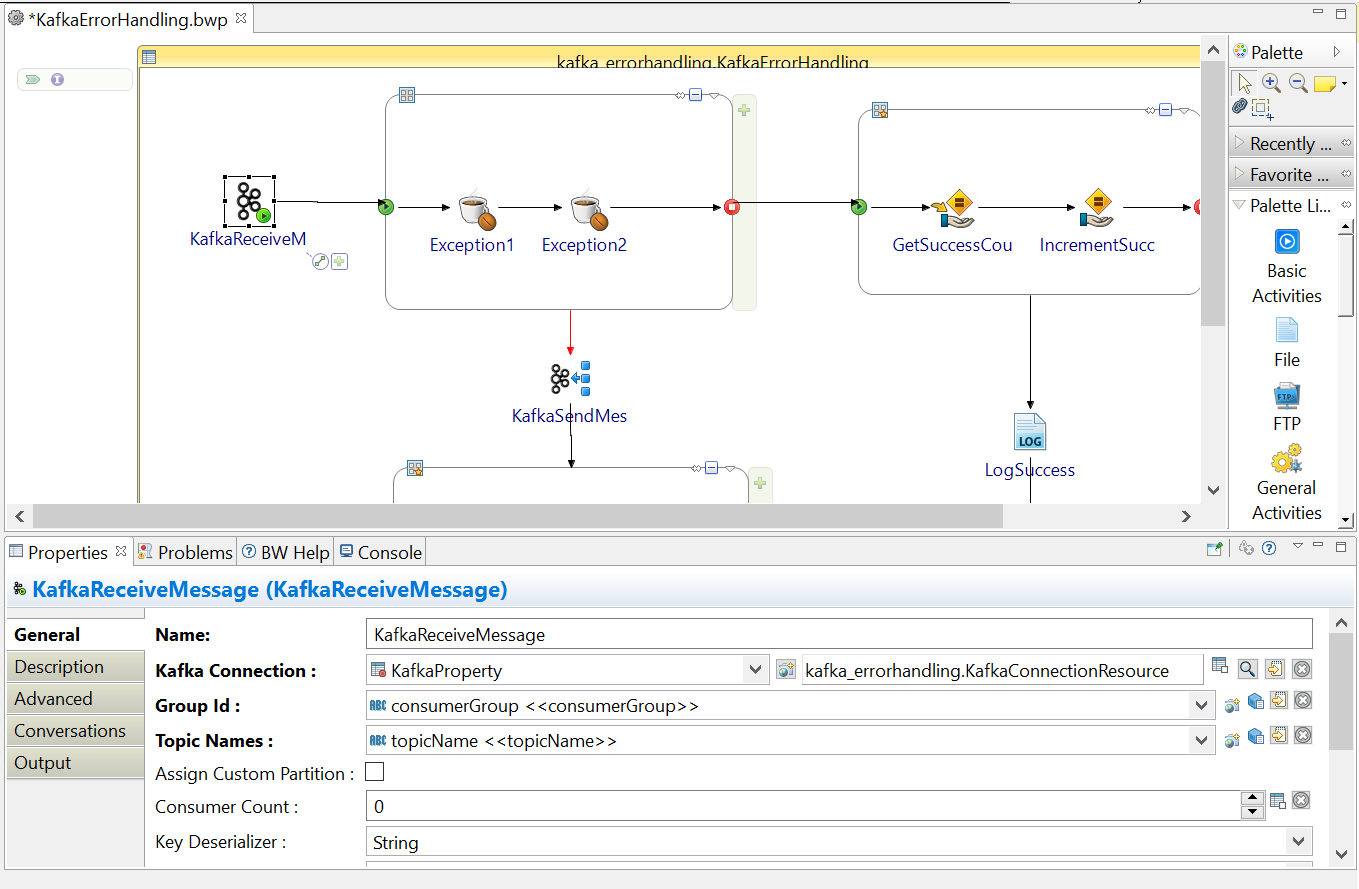Select the GetSuccessCount activity icon
Image resolution: width=1359 pixels, height=889 pixels.
tap(953, 208)
